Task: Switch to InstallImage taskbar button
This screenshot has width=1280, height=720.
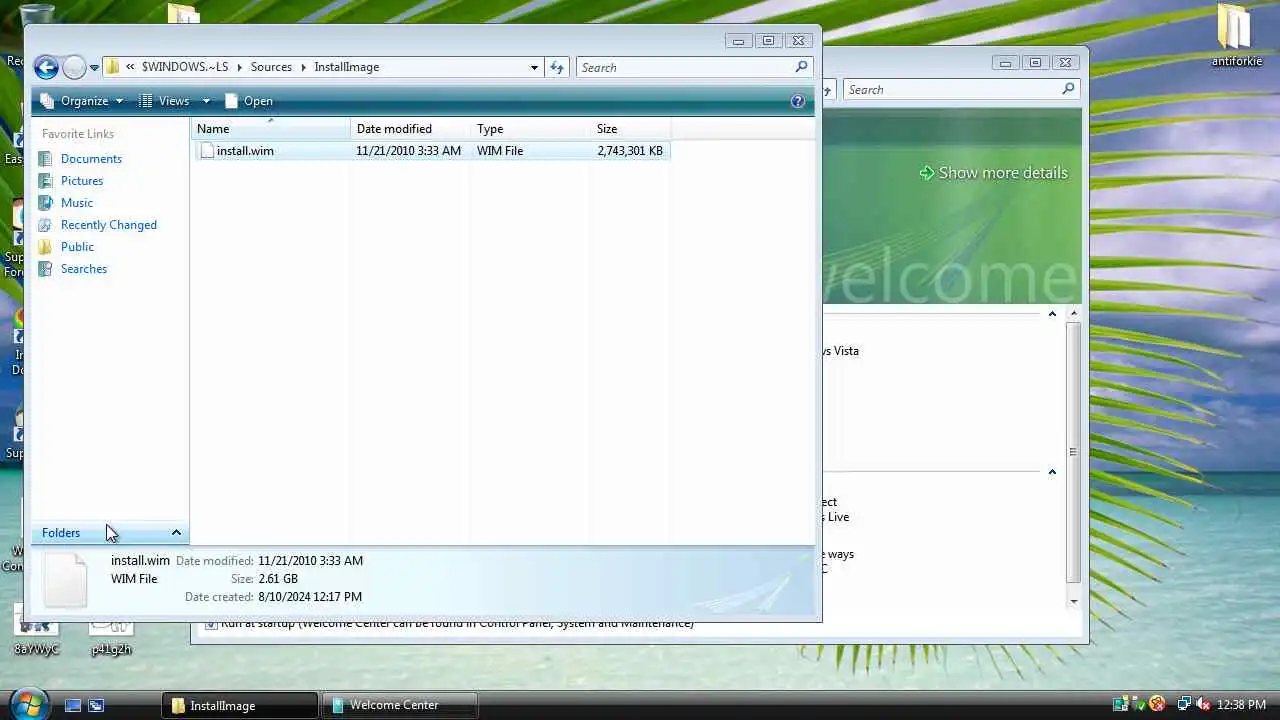Action: [240, 705]
